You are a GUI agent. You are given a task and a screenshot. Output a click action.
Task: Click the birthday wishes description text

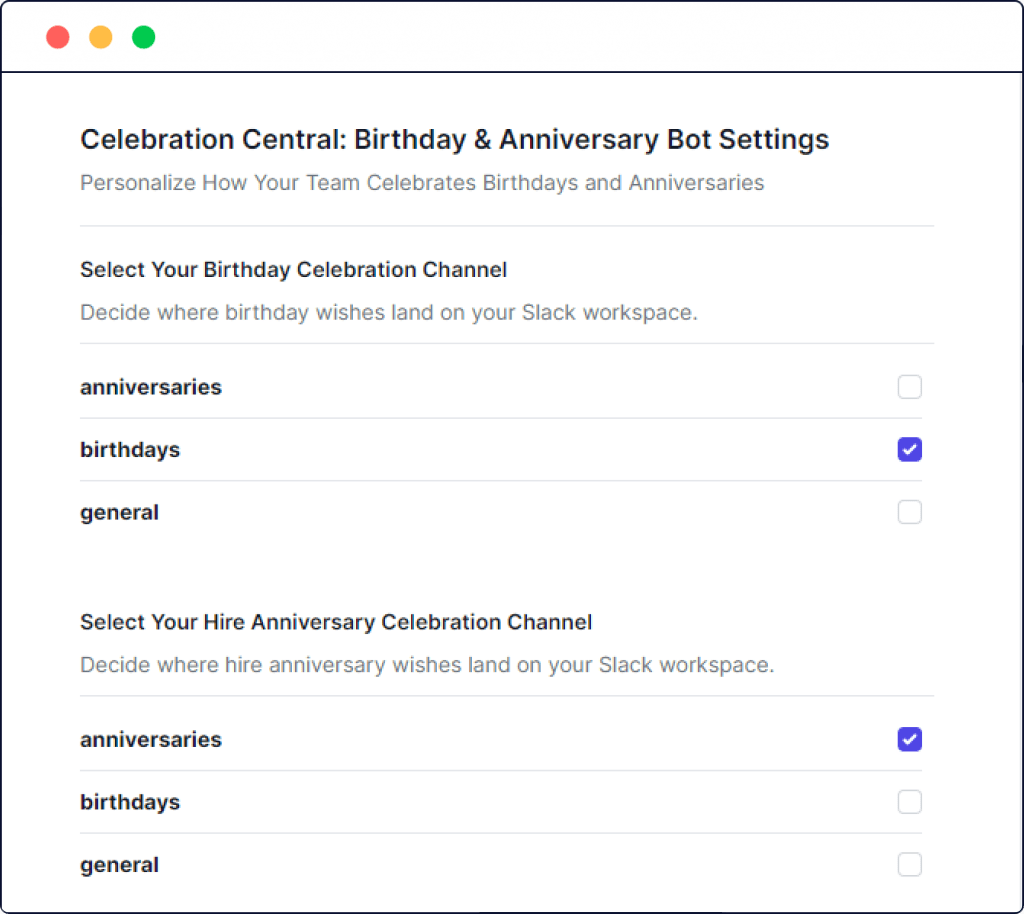pyautogui.click(x=388, y=312)
